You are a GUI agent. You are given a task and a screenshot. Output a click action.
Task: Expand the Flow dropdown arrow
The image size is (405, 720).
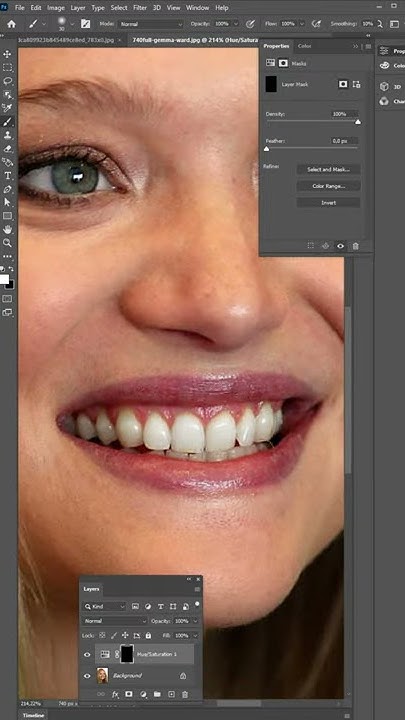302,24
